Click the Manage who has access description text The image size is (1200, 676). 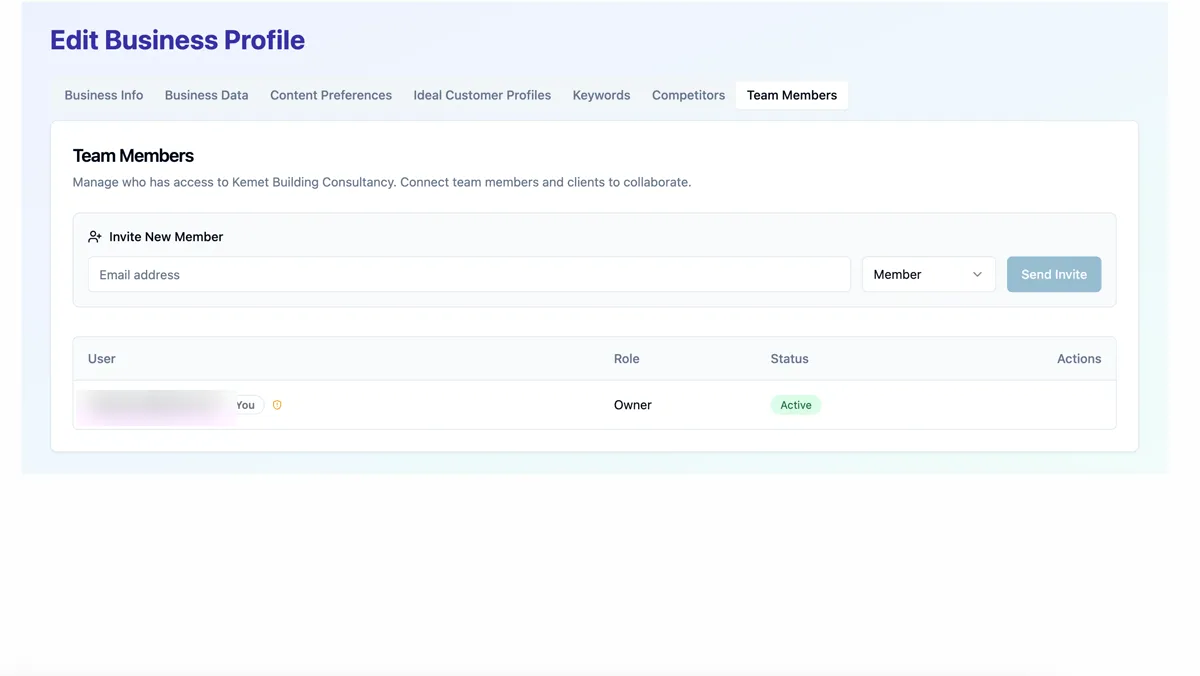click(382, 183)
